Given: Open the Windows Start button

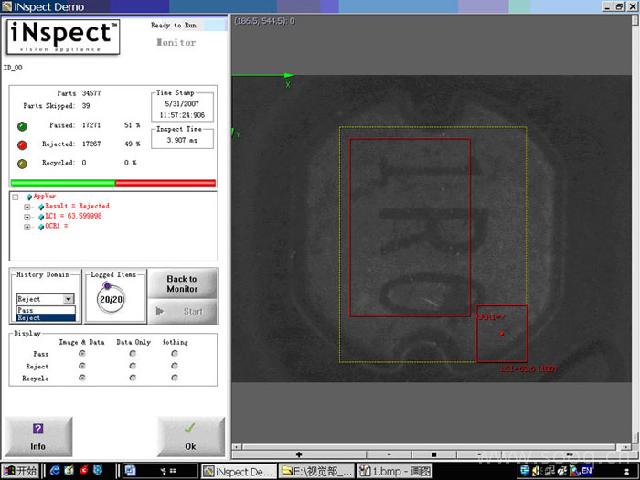Looking at the screenshot, I should pos(19,470).
